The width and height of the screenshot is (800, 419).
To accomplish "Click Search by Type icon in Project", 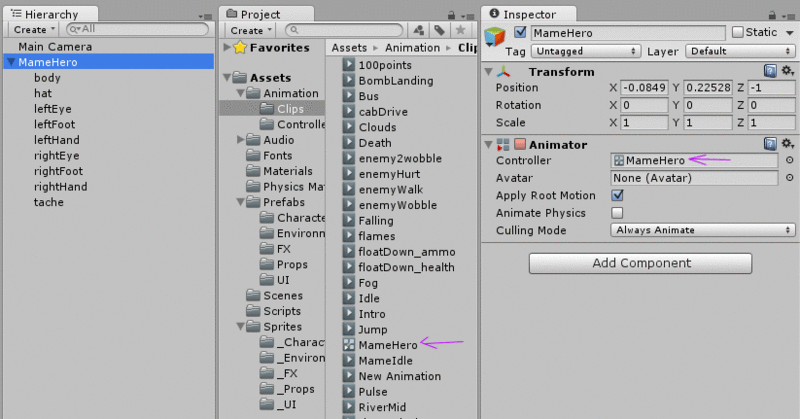I will (418, 30).
